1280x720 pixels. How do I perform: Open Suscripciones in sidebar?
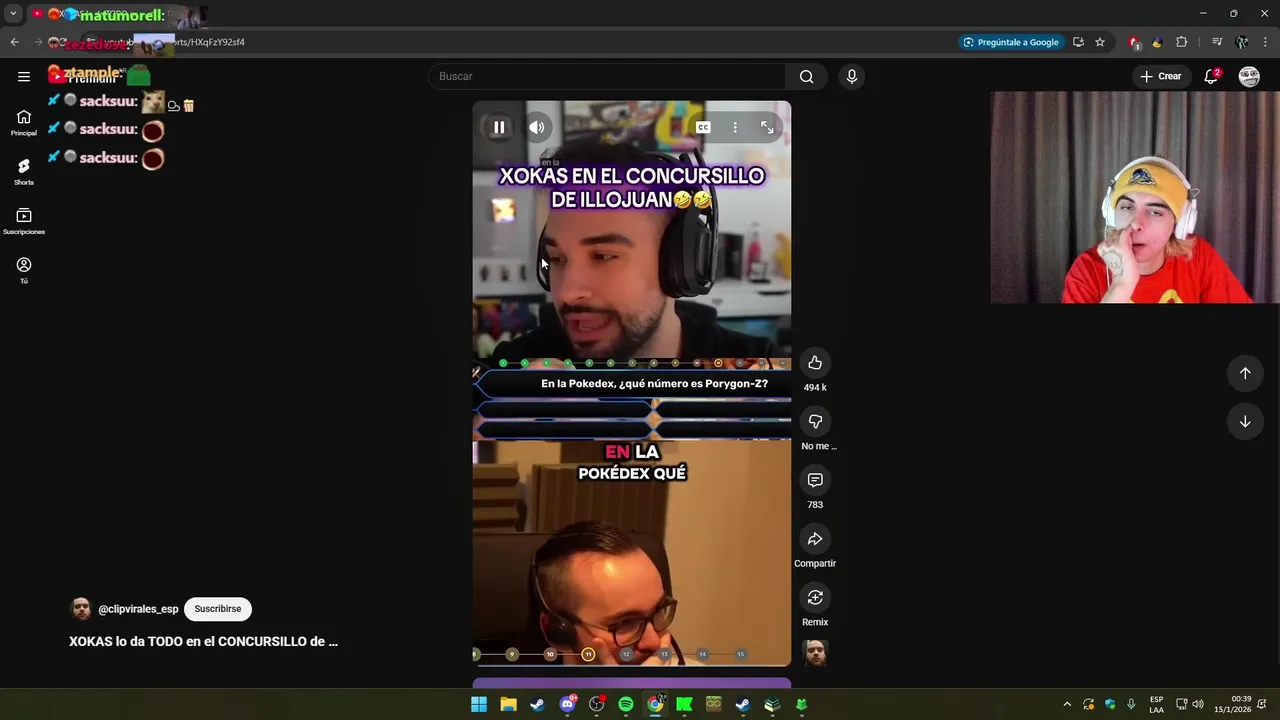click(24, 221)
